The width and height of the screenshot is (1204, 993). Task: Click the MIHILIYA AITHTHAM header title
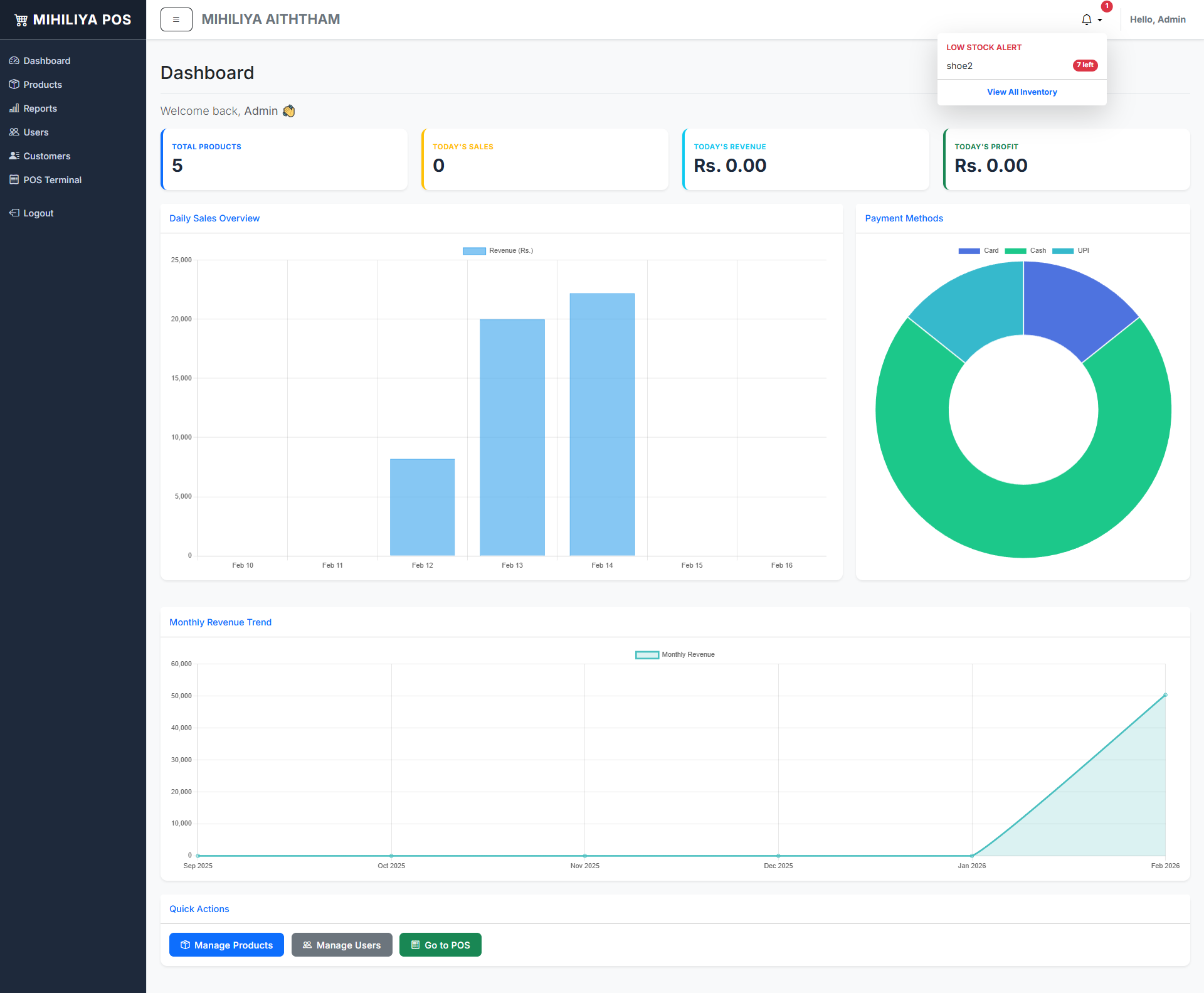tap(271, 19)
